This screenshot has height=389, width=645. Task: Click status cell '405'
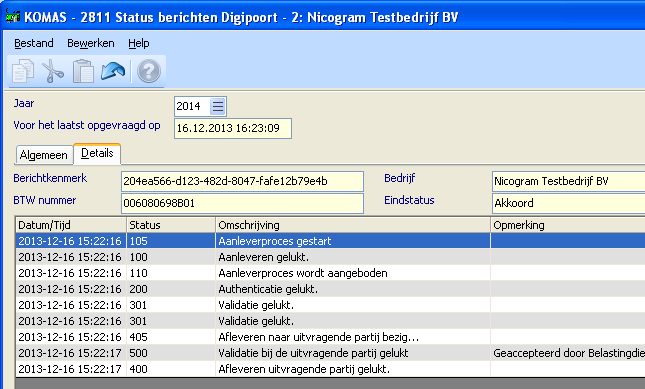[x=171, y=337]
